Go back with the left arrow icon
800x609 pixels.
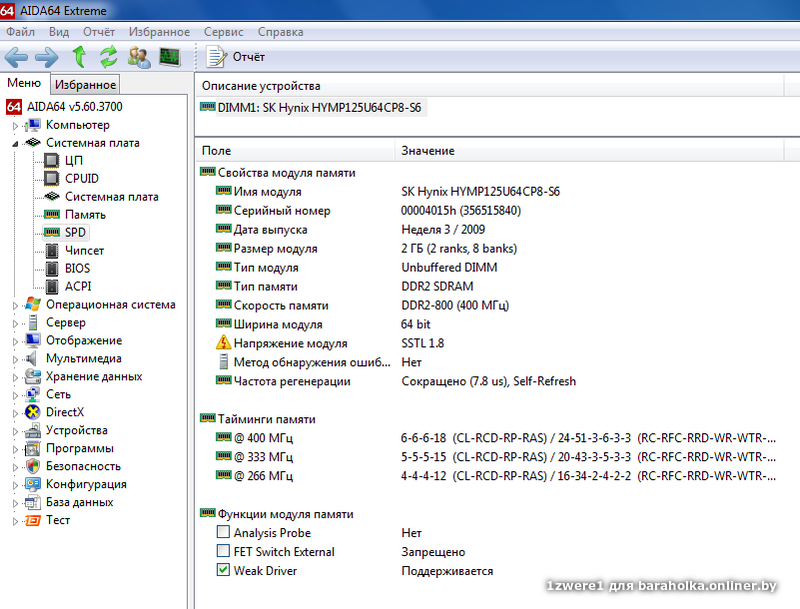[16, 57]
